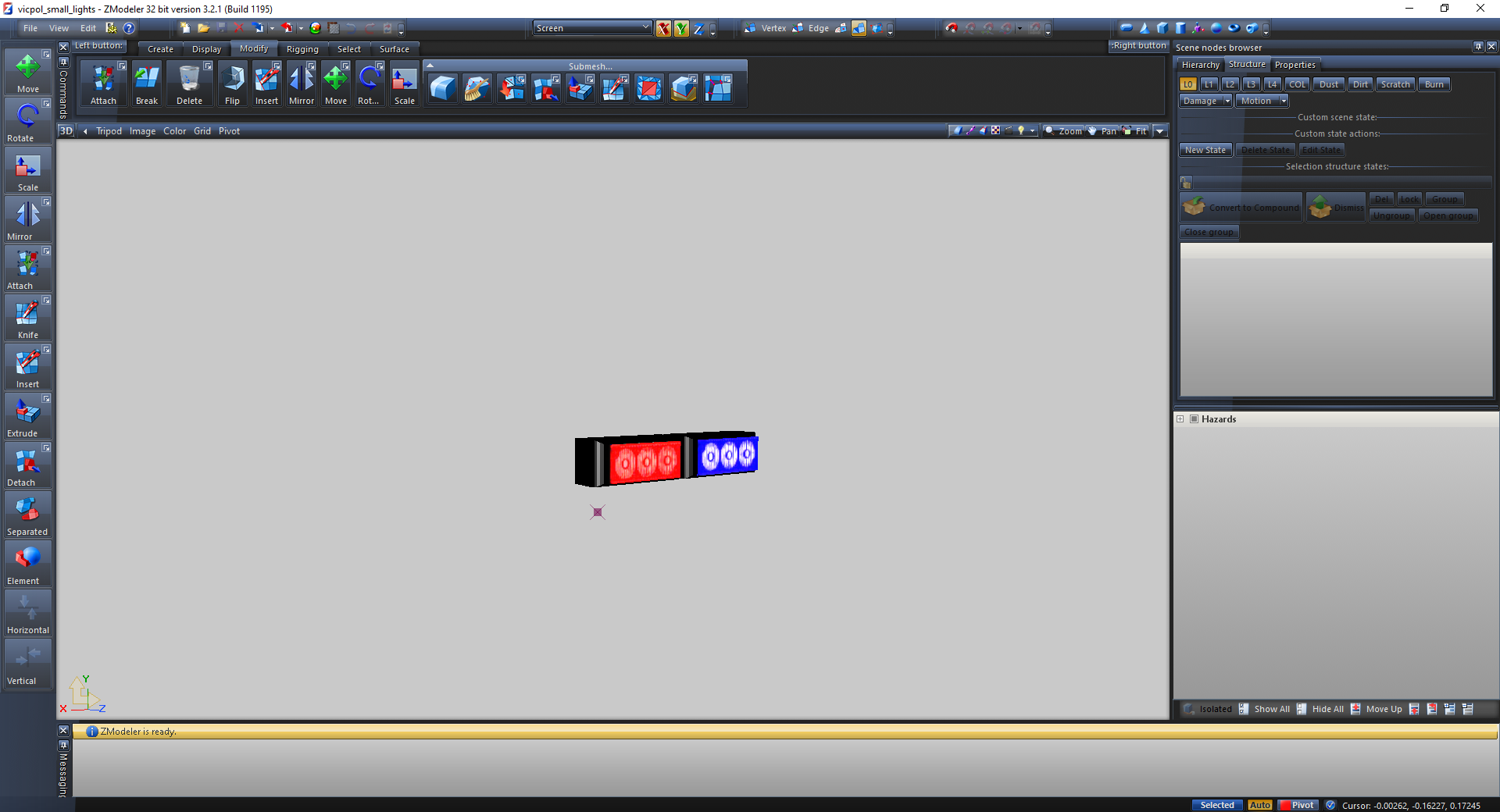Click the Open folder icon in toolbar
The height and width of the screenshot is (812, 1500).
point(203,28)
